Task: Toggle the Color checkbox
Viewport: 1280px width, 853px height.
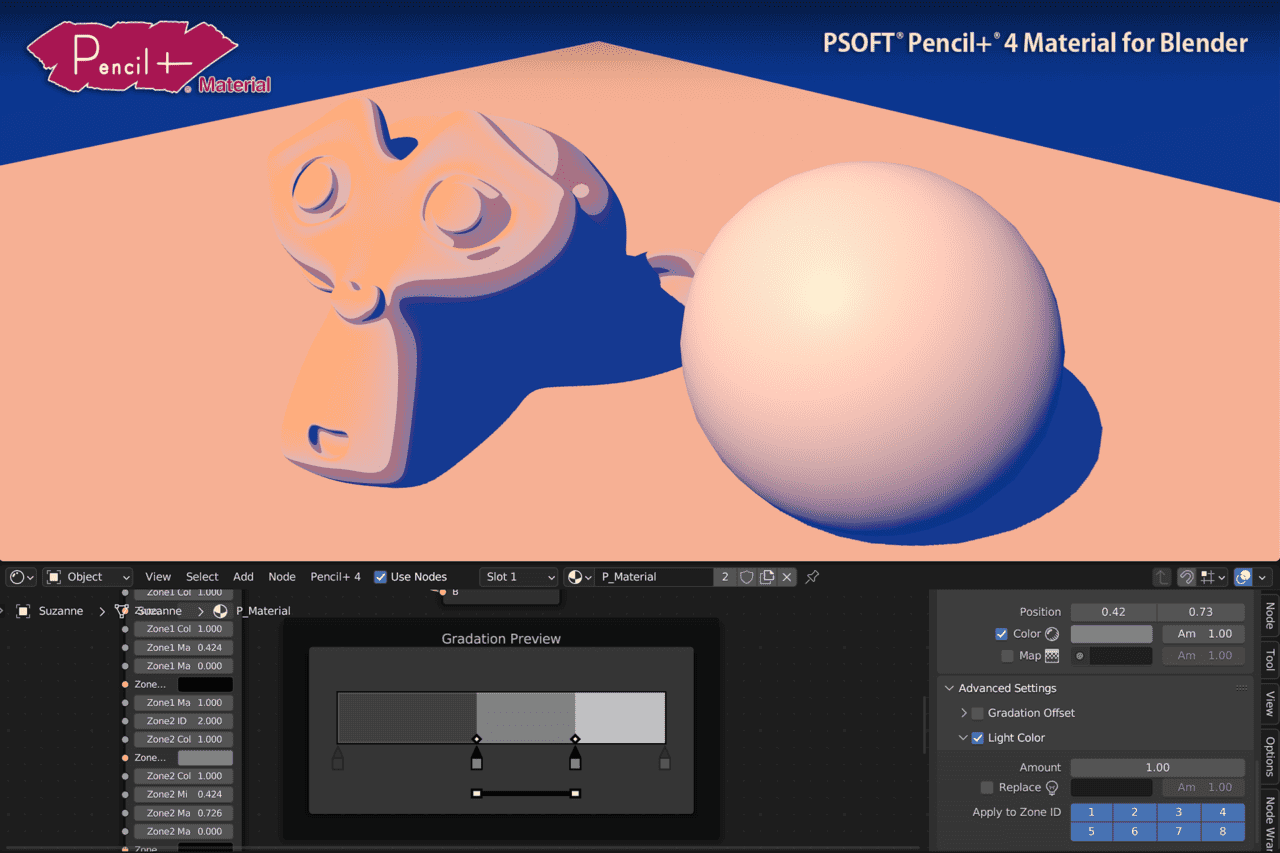Action: tap(1001, 634)
